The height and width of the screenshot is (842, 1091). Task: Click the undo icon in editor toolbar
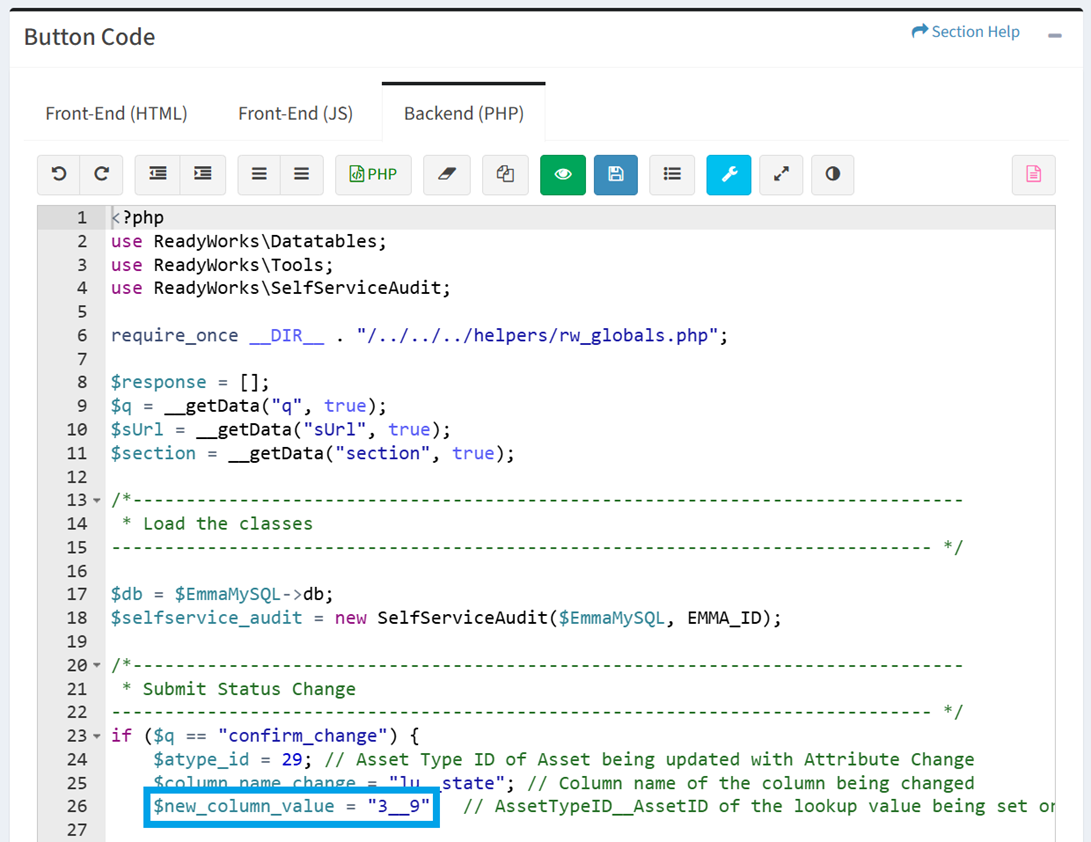coord(59,174)
